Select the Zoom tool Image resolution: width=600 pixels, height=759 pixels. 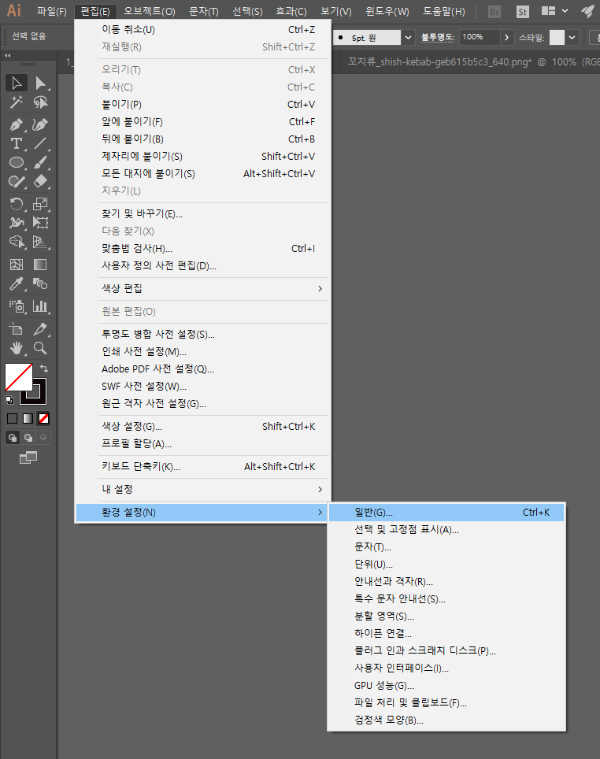(41, 348)
